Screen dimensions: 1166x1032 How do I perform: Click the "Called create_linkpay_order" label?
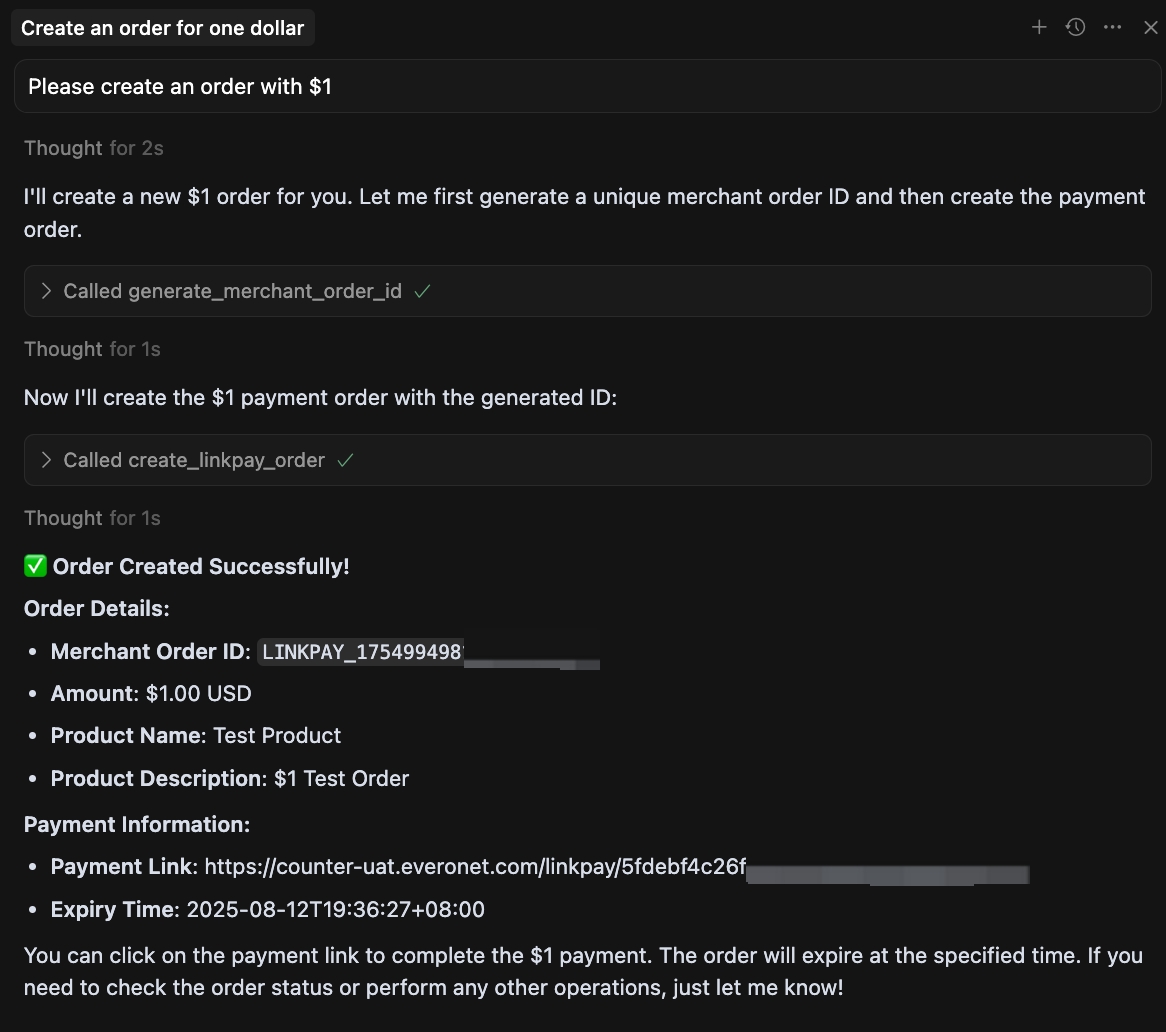tap(194, 460)
